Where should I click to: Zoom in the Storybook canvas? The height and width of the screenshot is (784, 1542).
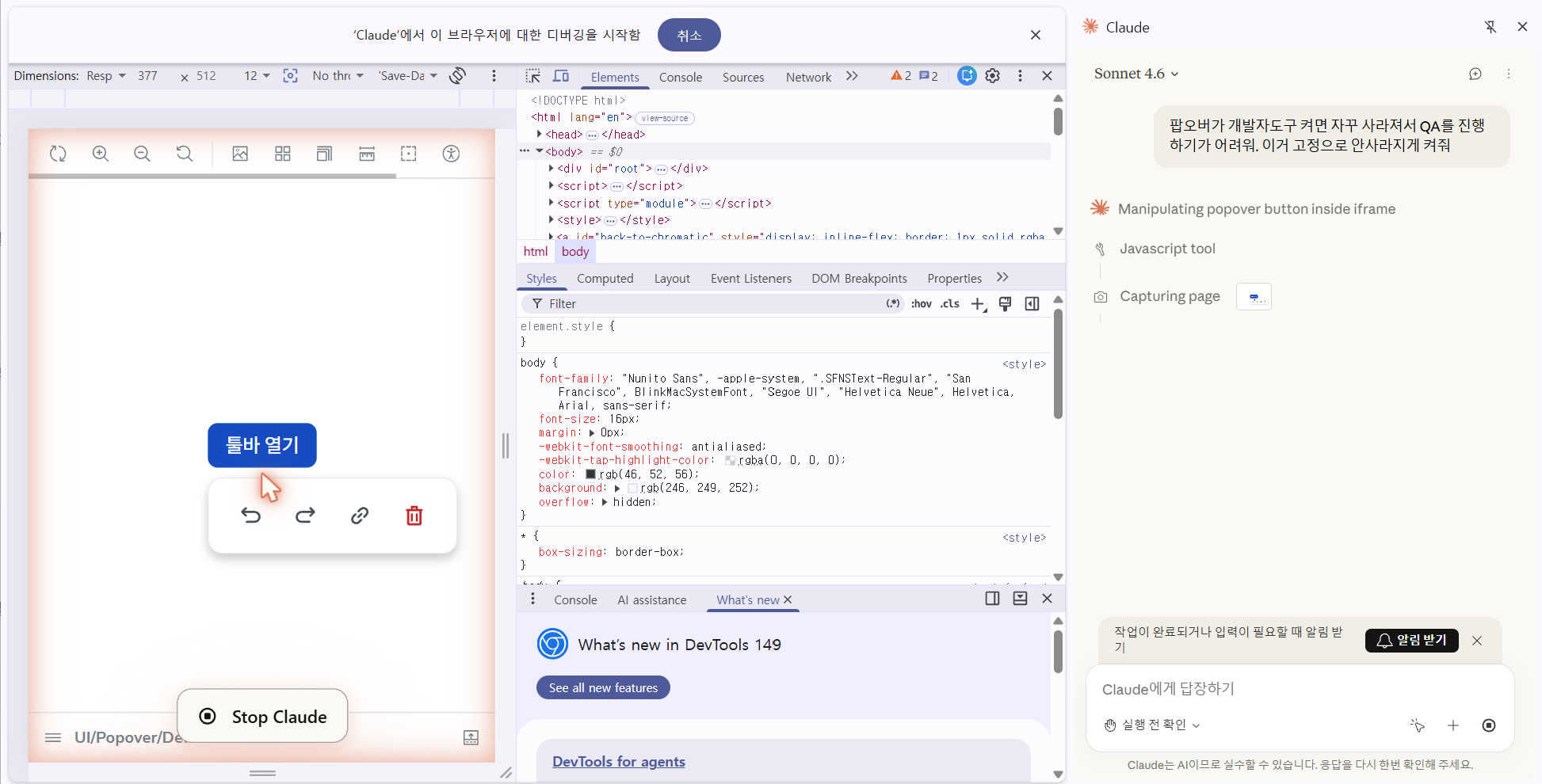point(101,154)
